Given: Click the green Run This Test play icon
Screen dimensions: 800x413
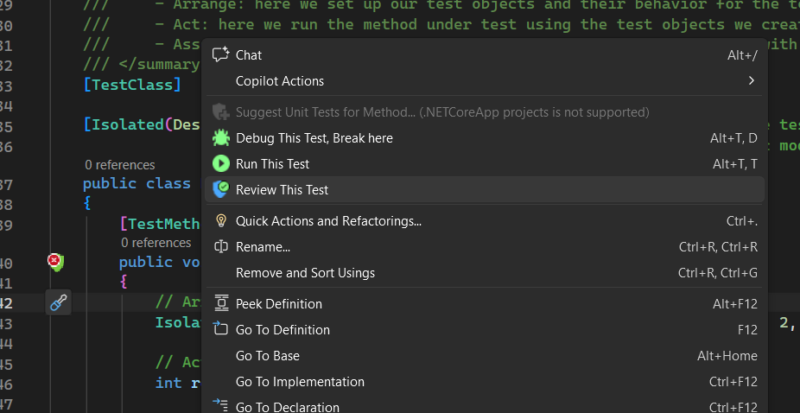Looking at the screenshot, I should pyautogui.click(x=221, y=164).
